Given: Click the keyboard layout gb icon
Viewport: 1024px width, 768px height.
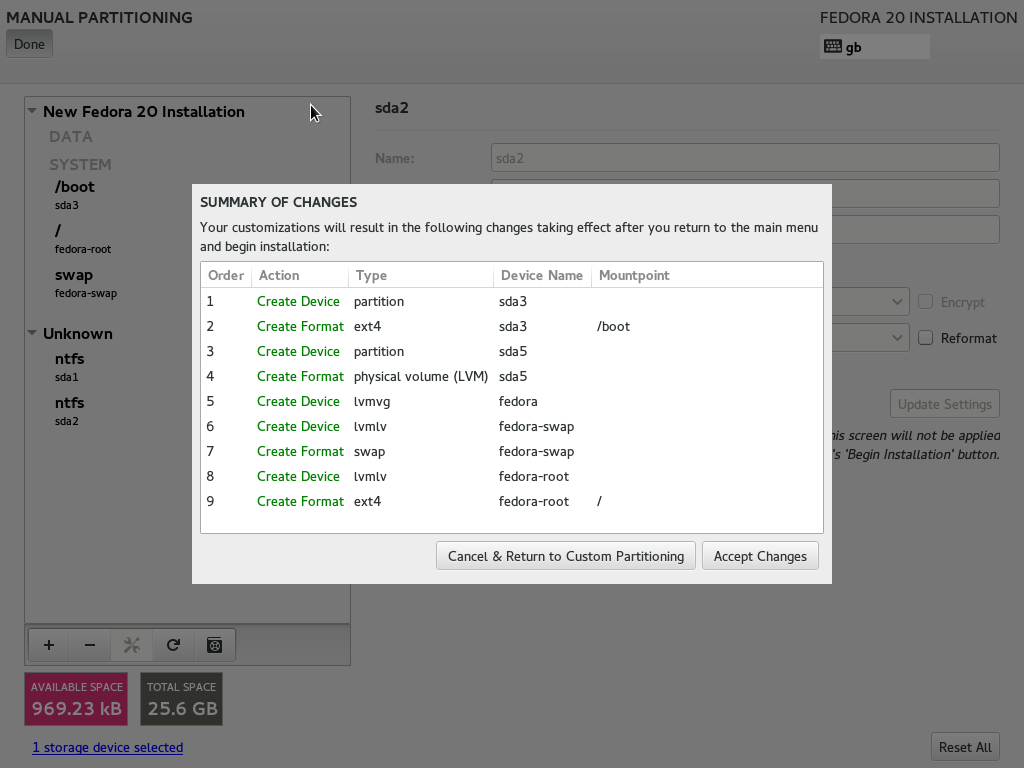Looking at the screenshot, I should pyautogui.click(x=833, y=46).
